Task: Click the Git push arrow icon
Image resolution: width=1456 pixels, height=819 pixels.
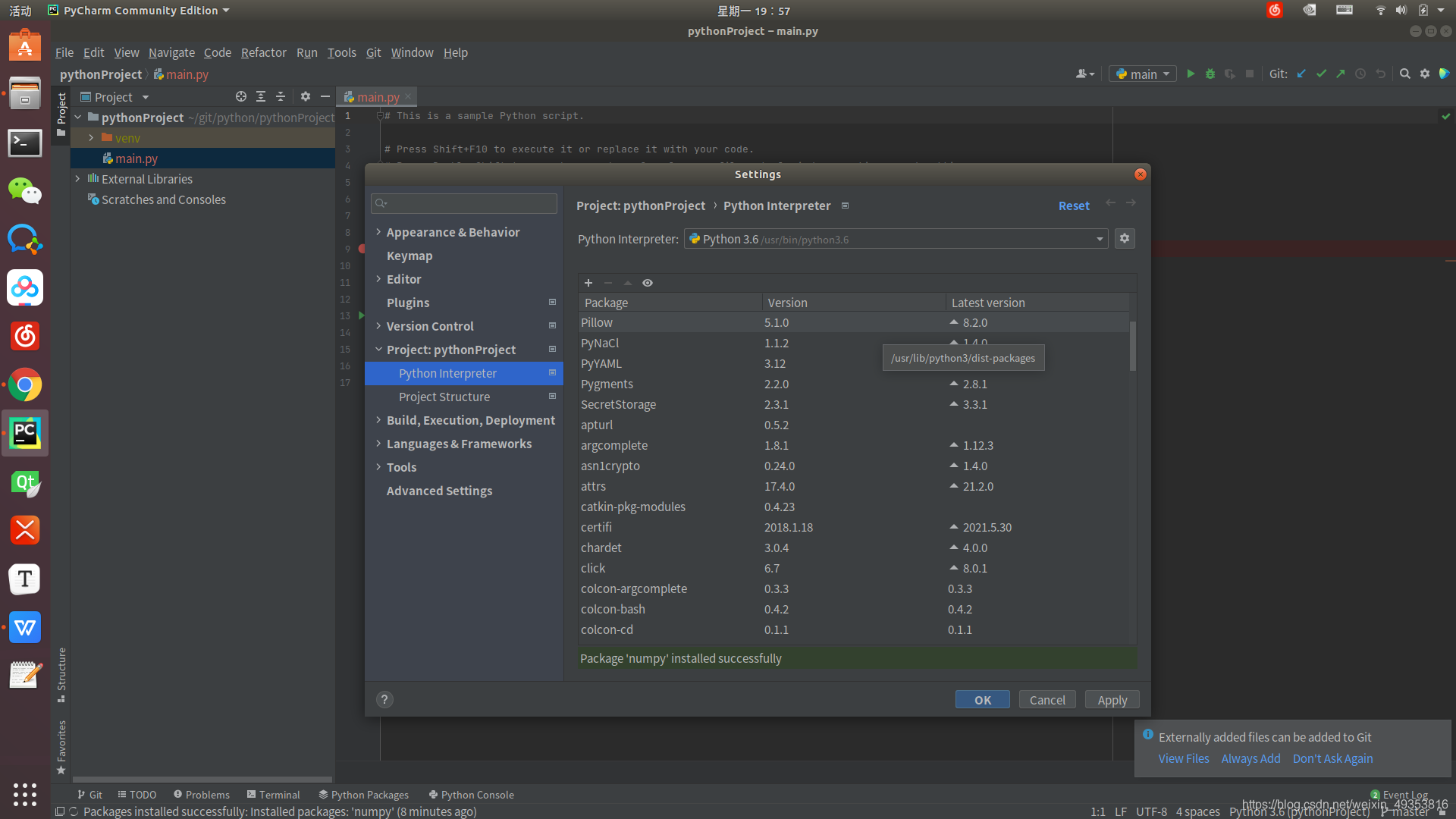Action: coord(1341,74)
